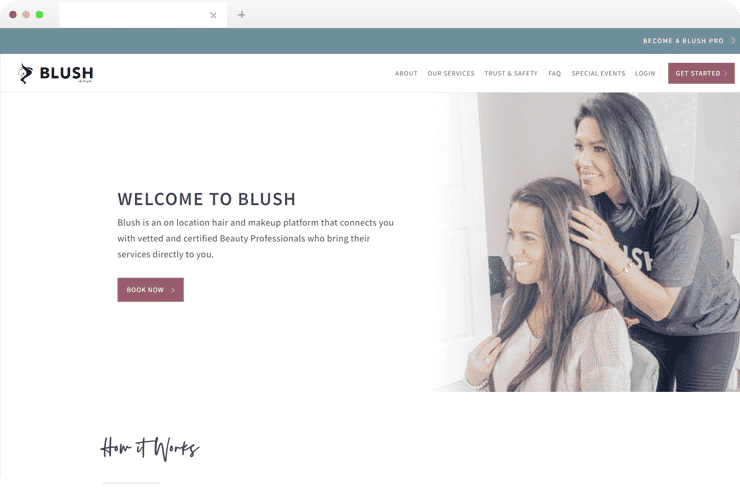Click the How it Works heading
Screen dimensions: 740x490
(x=150, y=448)
